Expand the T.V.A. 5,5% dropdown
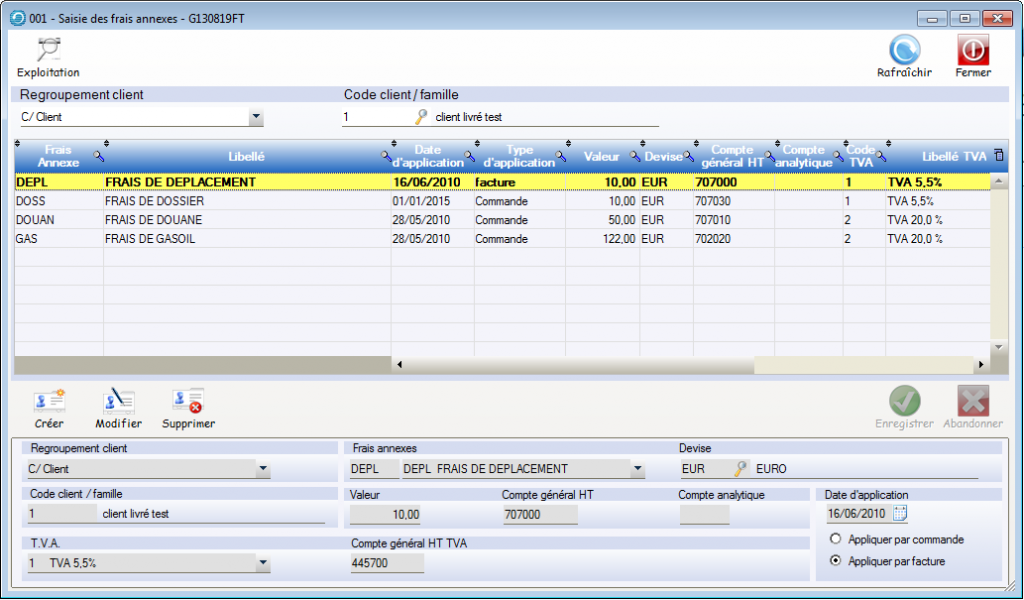The height and width of the screenshot is (600, 1024). tap(263, 563)
